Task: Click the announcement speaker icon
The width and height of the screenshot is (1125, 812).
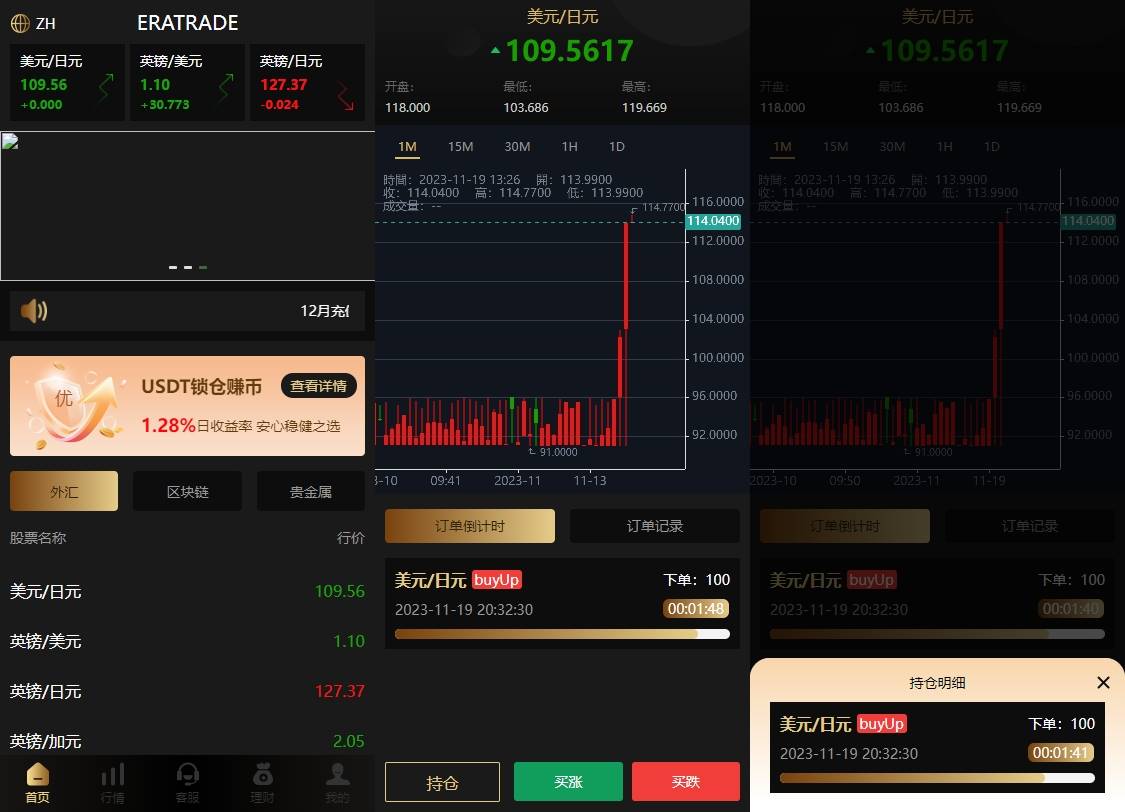Action: [x=32, y=311]
